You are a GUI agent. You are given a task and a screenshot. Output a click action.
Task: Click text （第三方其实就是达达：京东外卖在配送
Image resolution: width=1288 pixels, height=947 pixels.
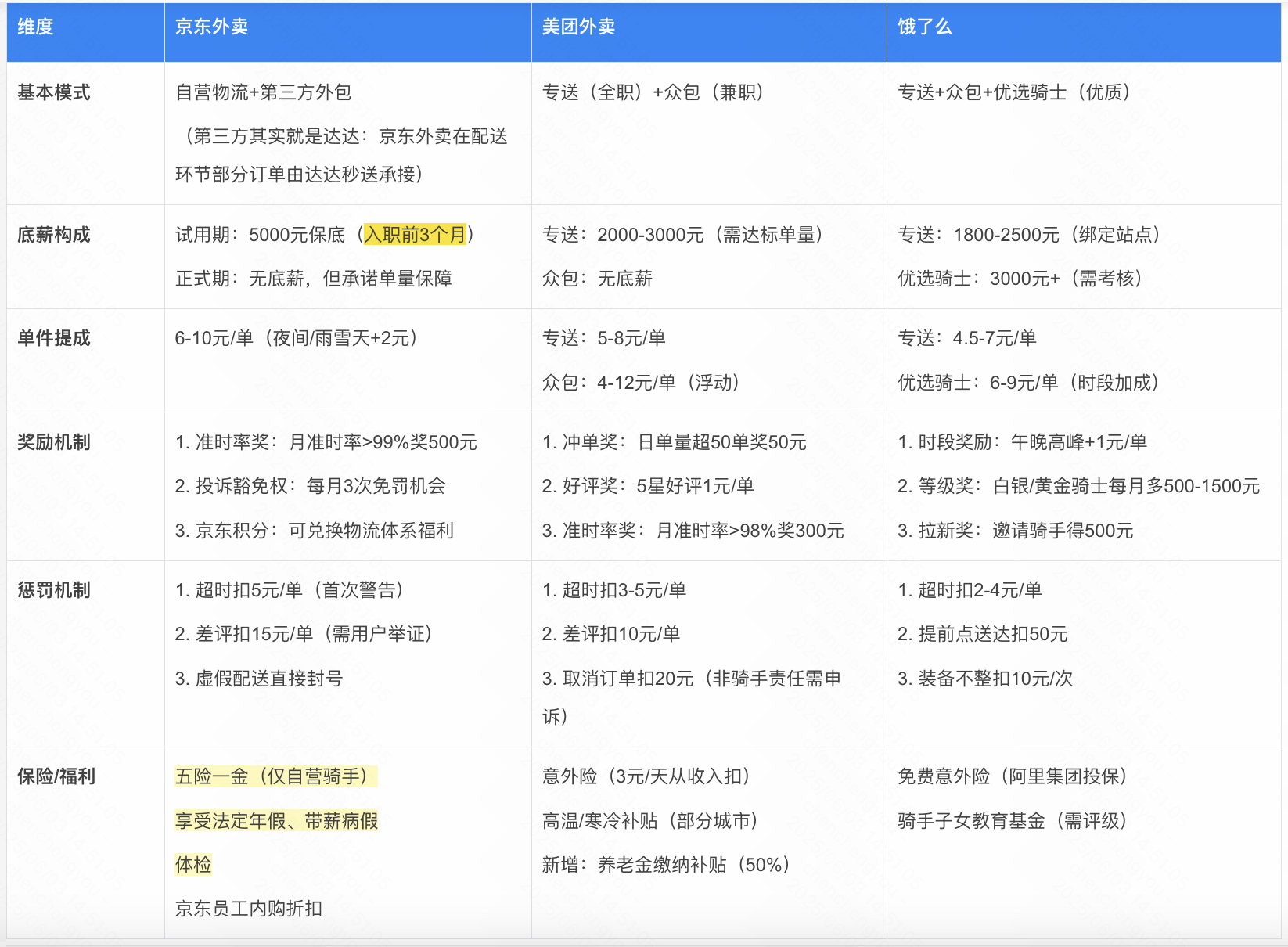click(x=342, y=136)
